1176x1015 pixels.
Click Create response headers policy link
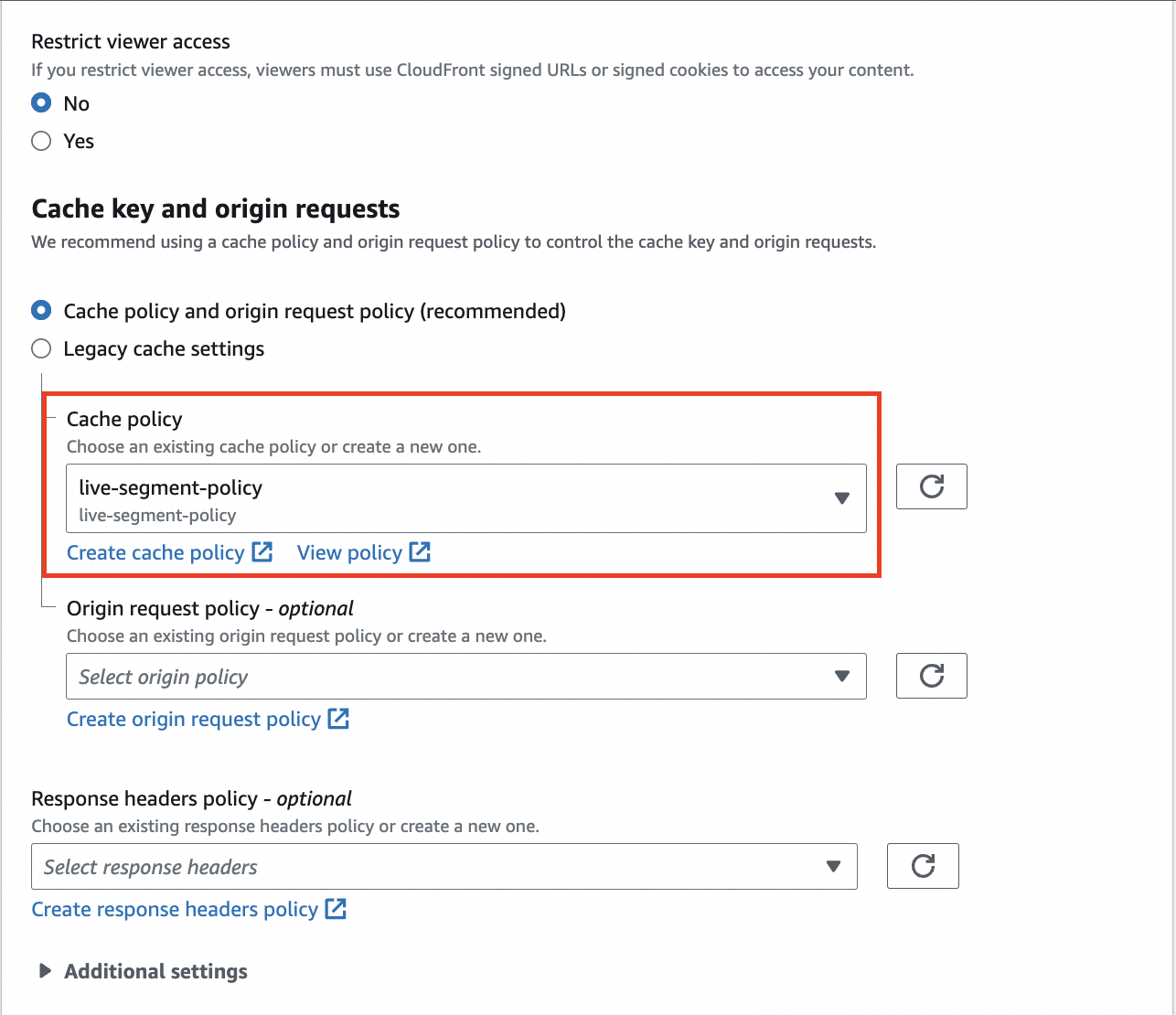tap(175, 910)
